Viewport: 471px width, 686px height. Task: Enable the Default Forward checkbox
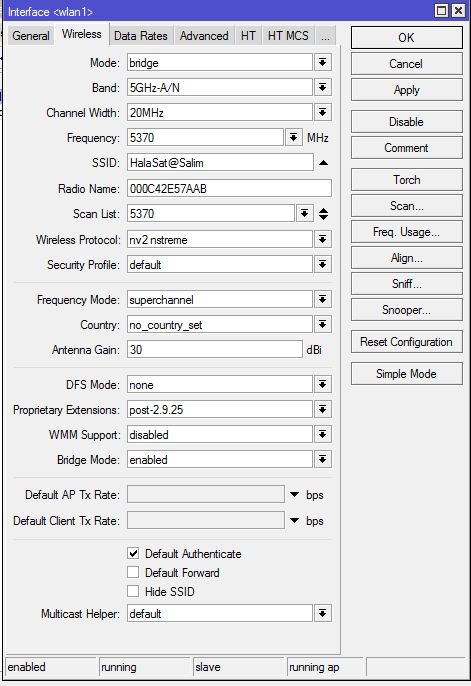pos(133,572)
